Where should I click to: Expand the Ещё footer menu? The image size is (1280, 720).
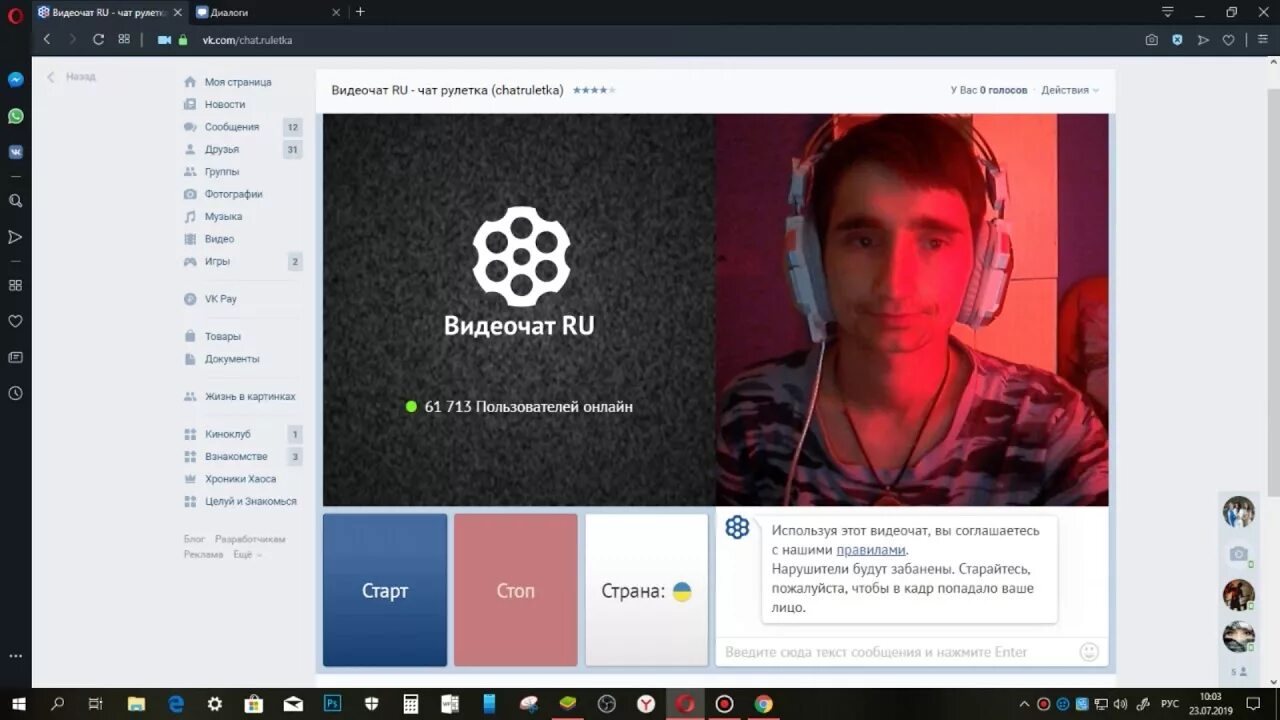point(247,554)
